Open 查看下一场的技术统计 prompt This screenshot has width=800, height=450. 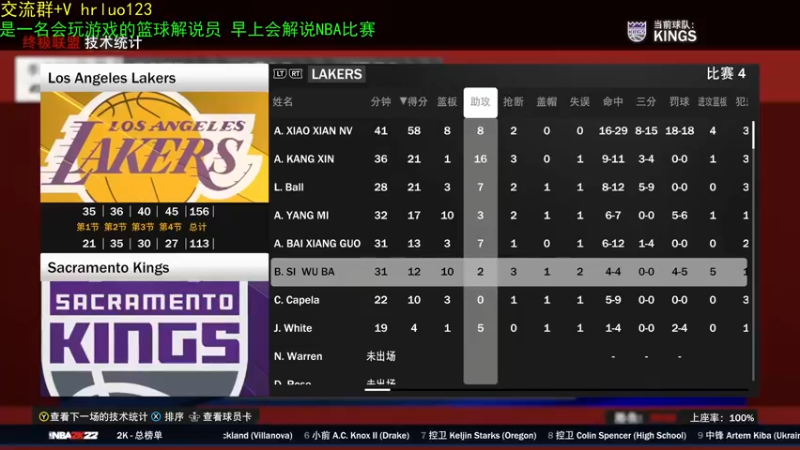click(98, 417)
